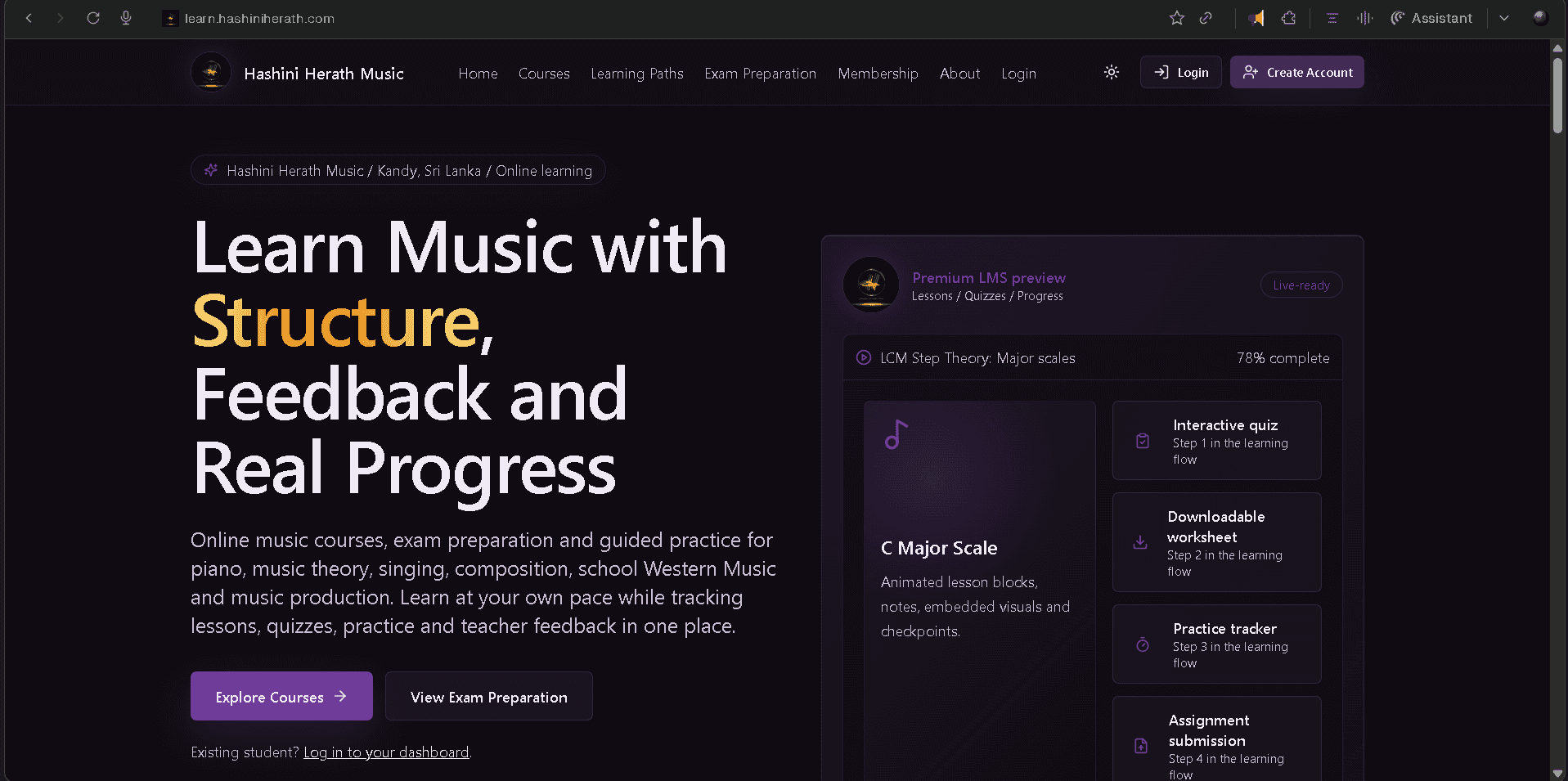Go back with the browser back arrow

(x=29, y=18)
